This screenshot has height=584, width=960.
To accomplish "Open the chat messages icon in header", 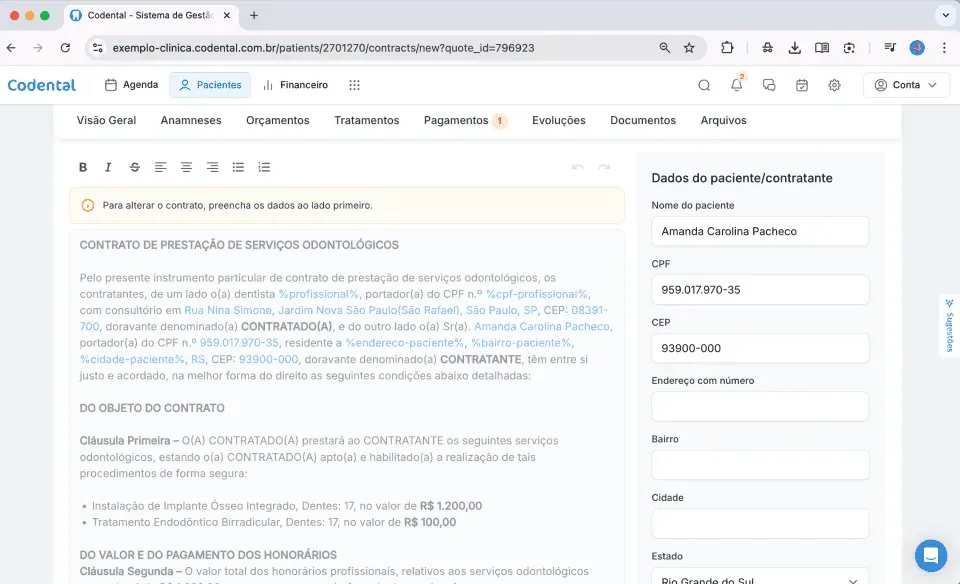I will (x=769, y=85).
